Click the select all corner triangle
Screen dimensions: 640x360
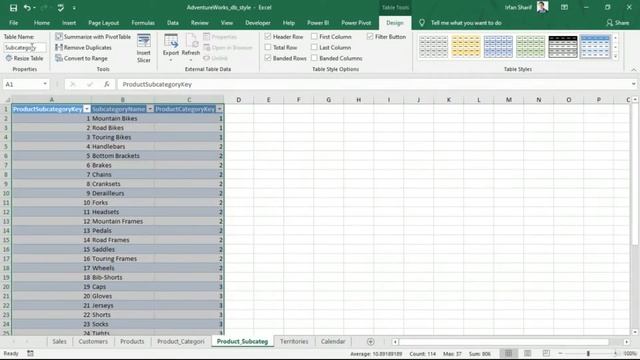coord(7,100)
